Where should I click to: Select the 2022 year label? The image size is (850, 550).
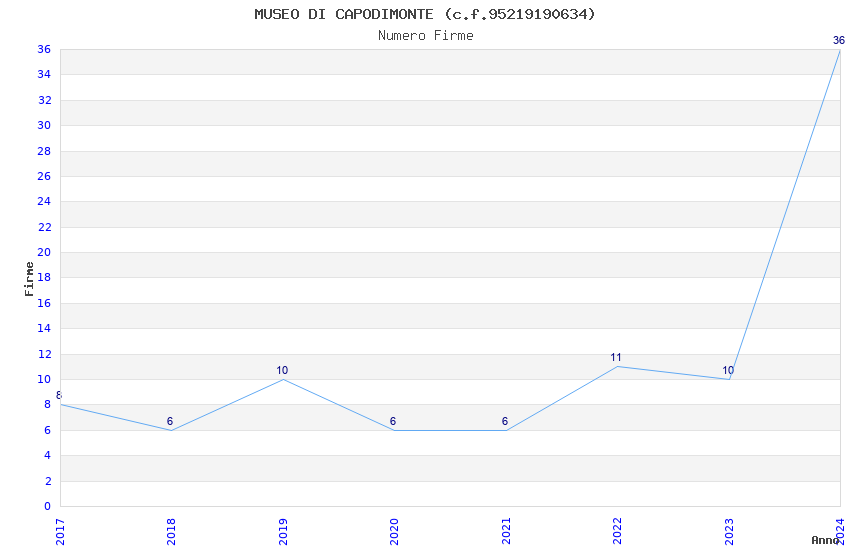(617, 532)
